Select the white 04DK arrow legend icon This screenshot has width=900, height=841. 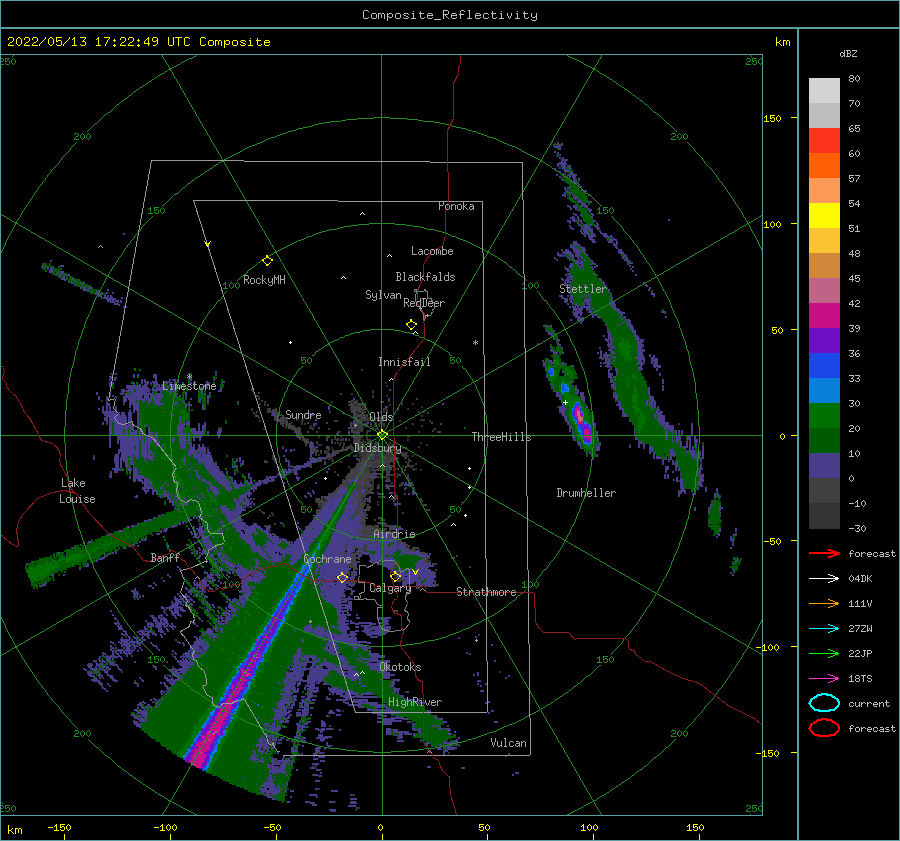tap(824, 579)
